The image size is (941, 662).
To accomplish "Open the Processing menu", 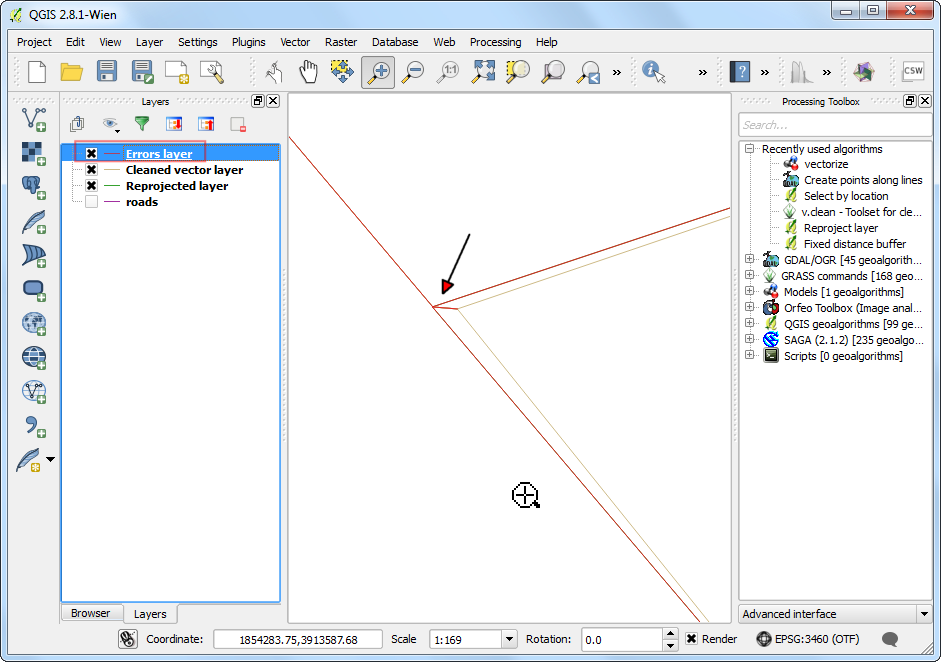I will pos(495,42).
